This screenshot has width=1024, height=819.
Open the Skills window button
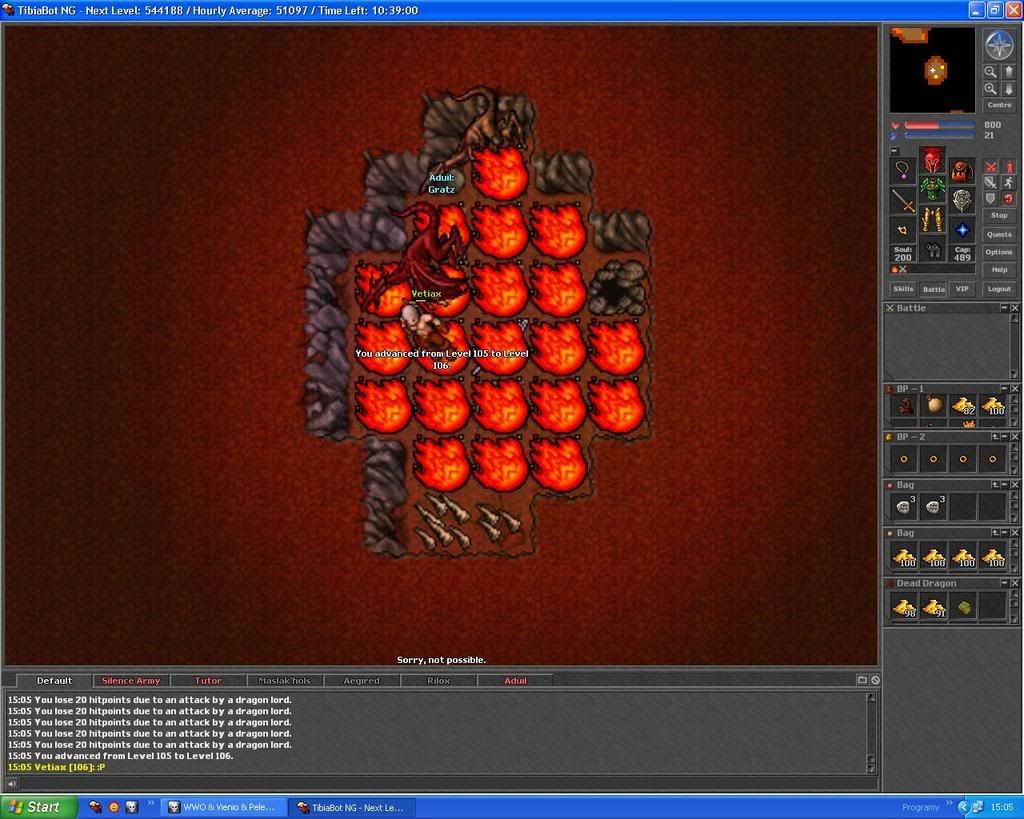(x=903, y=289)
